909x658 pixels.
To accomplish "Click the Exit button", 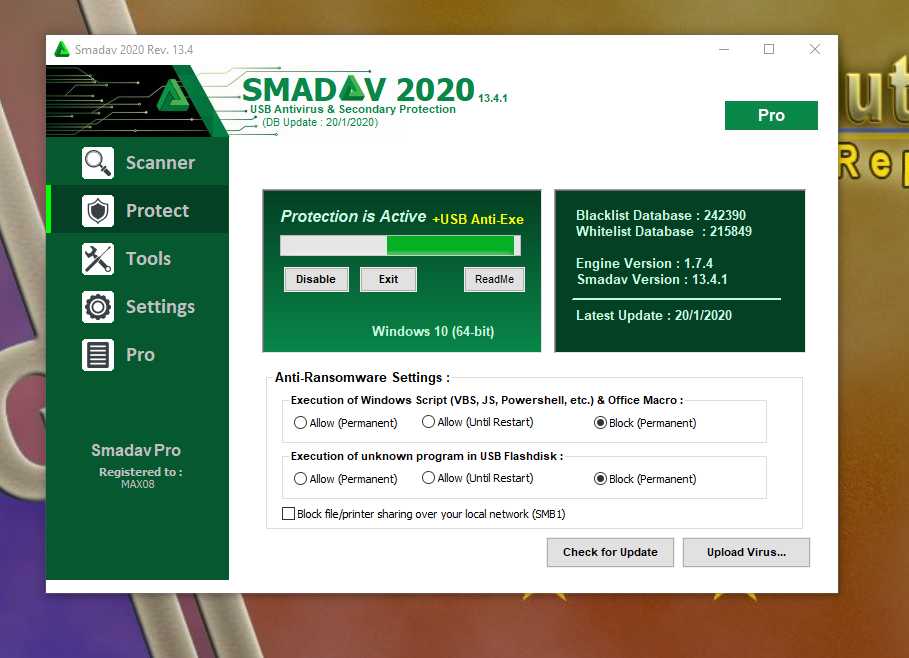I will (388, 279).
